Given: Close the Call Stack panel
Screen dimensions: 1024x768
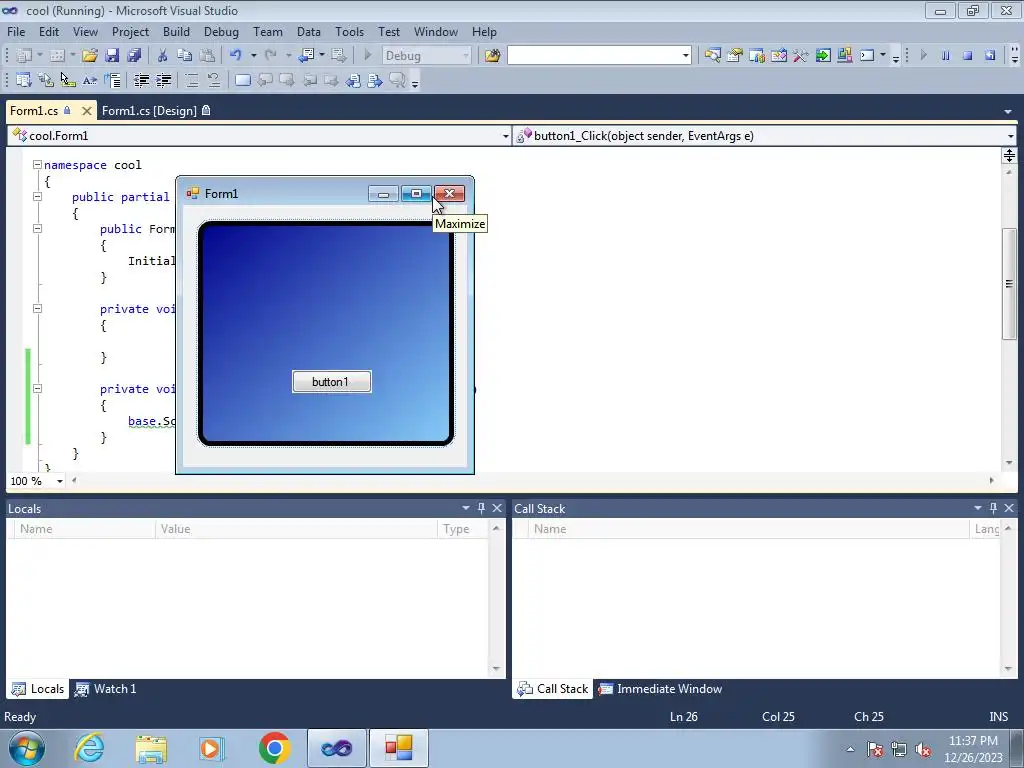Looking at the screenshot, I should pyautogui.click(x=1009, y=508).
